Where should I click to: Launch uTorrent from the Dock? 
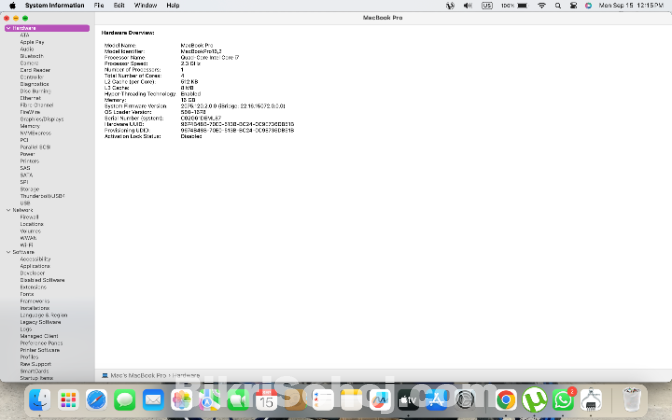pos(535,400)
